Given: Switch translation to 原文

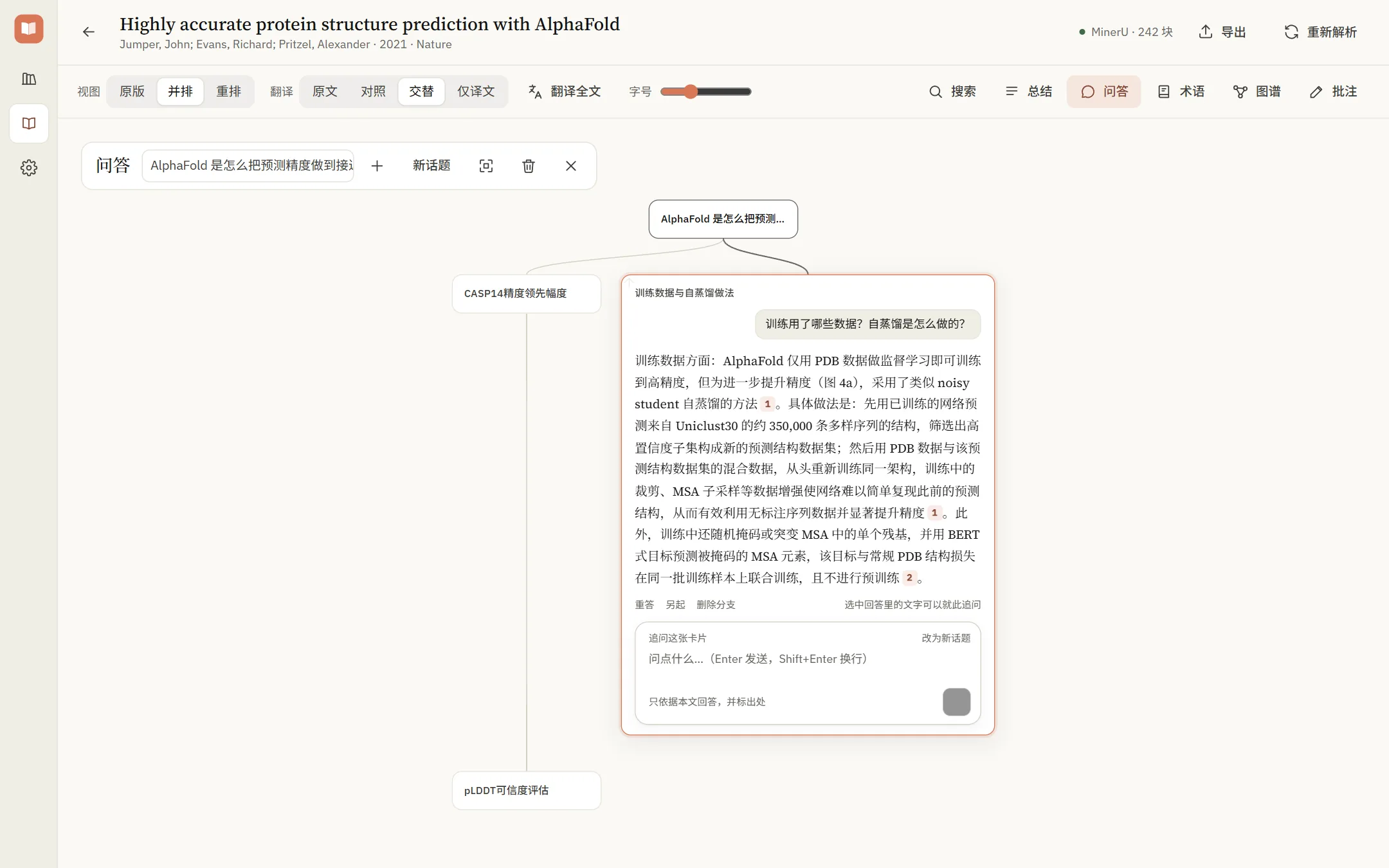Looking at the screenshot, I should click(x=325, y=91).
